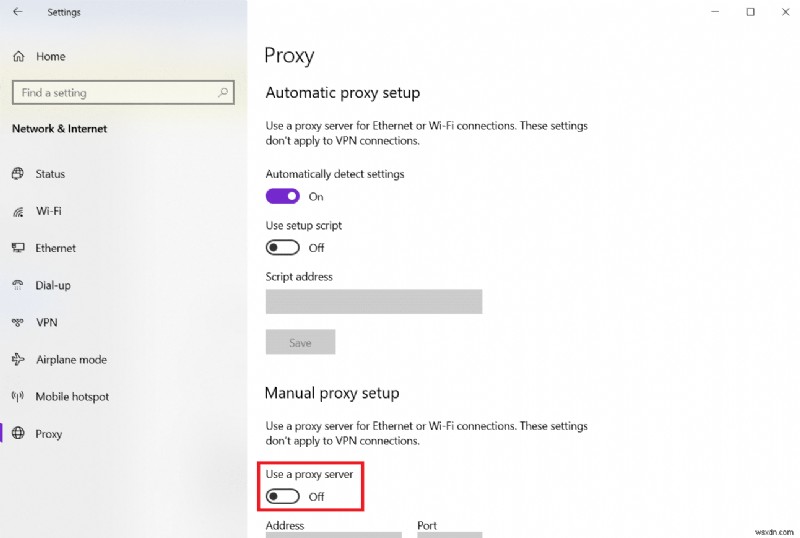Select the Status globe icon
Screen dimensions: 800x538
[17, 174]
